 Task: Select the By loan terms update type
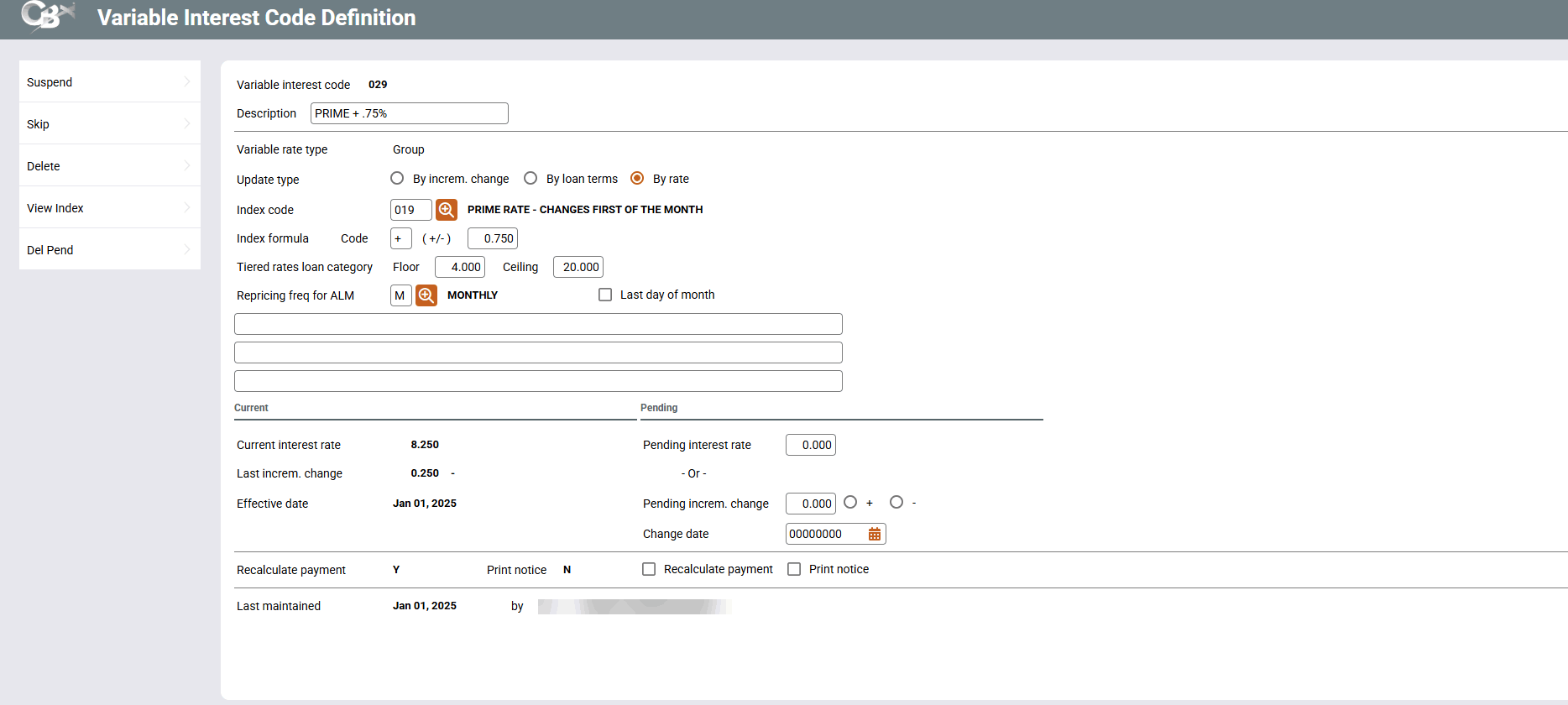(531, 179)
